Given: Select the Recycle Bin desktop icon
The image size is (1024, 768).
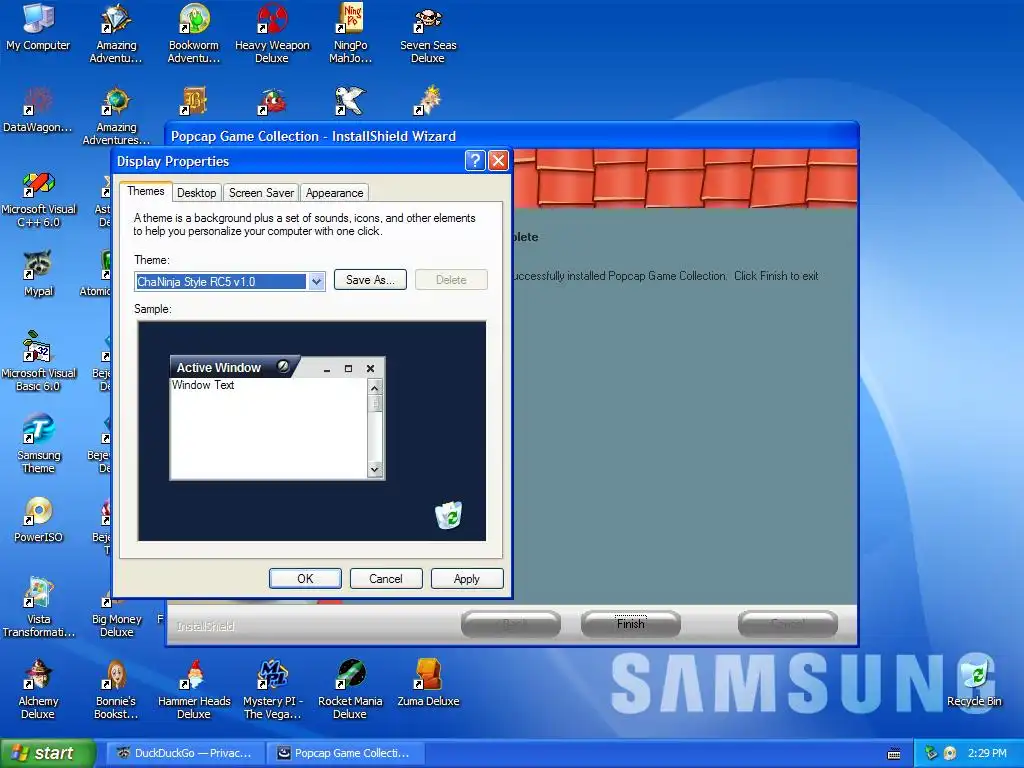Looking at the screenshot, I should 974,683.
